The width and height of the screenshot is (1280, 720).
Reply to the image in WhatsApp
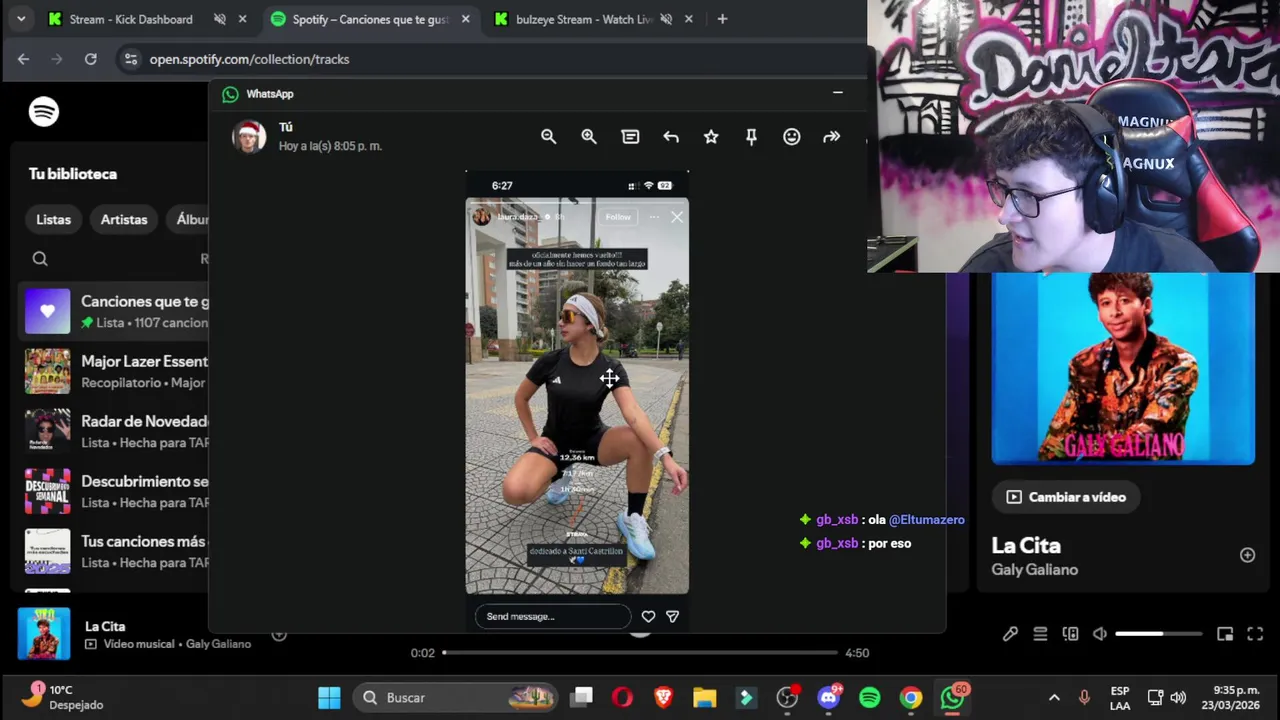pyautogui.click(x=671, y=137)
